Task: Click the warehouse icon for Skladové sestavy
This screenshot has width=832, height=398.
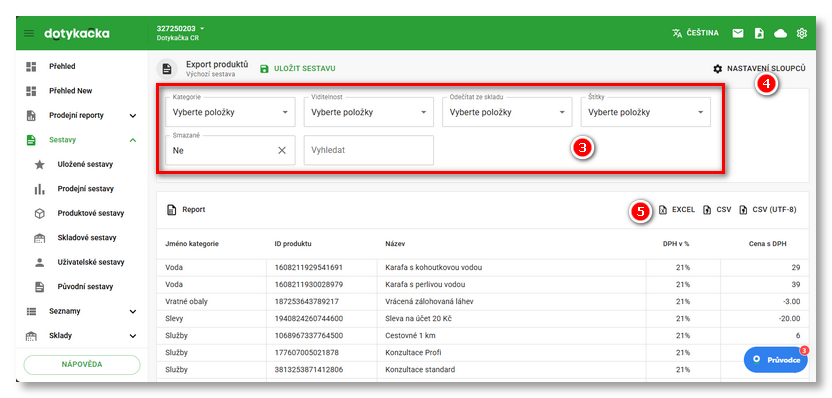Action: [40, 238]
